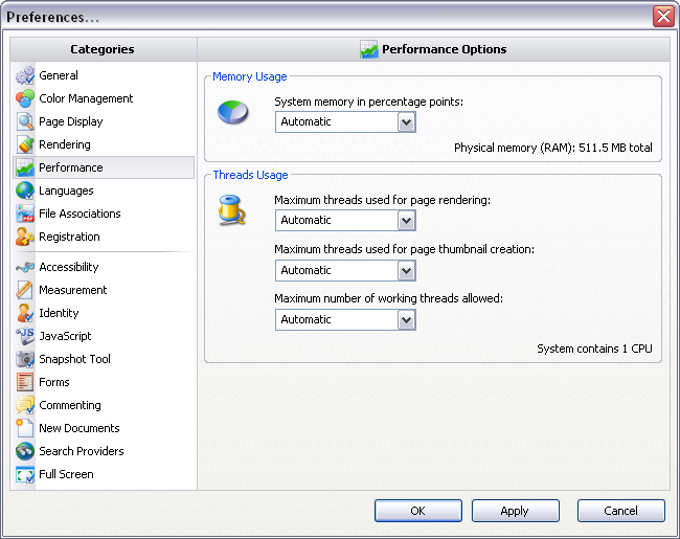Click the Performance chart icon in sidebar
Screen dimensions: 680x539
(x=25, y=167)
